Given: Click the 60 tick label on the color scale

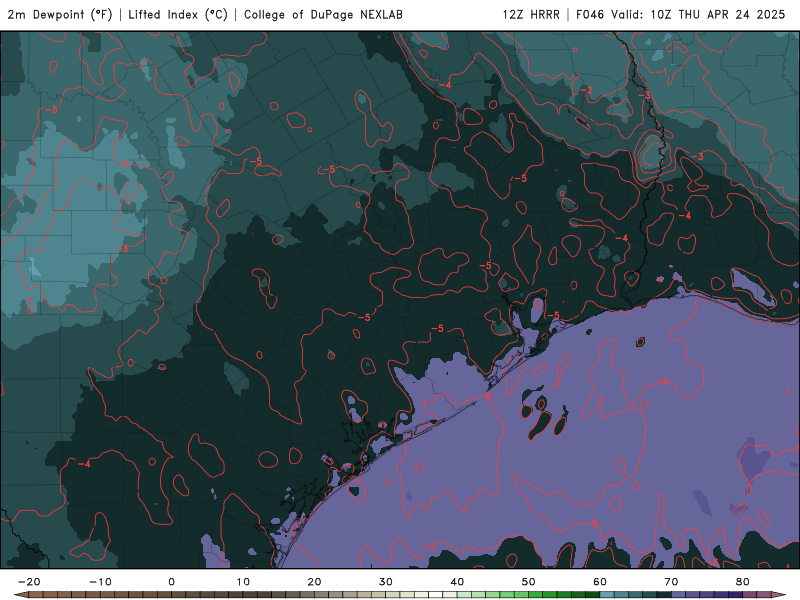Looking at the screenshot, I should 600,582.
